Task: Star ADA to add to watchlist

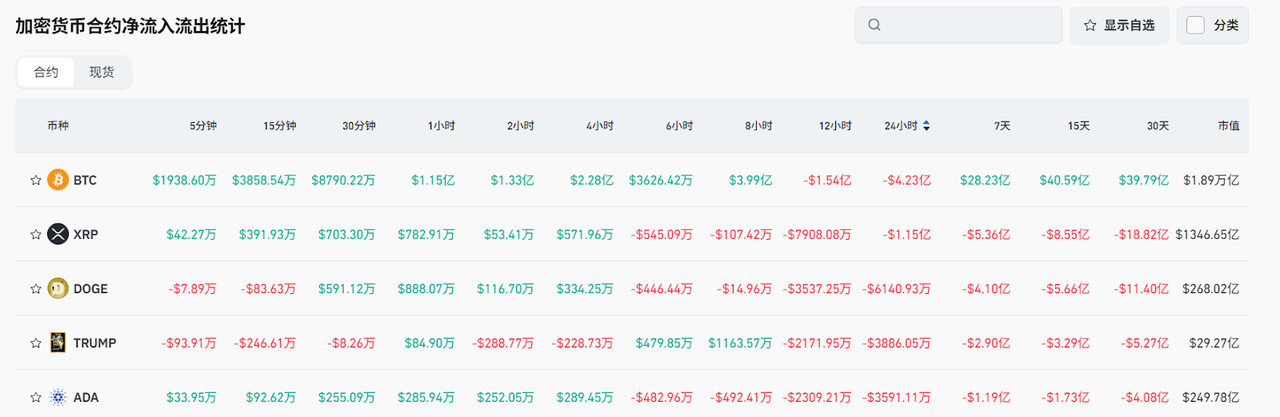Action: point(36,397)
